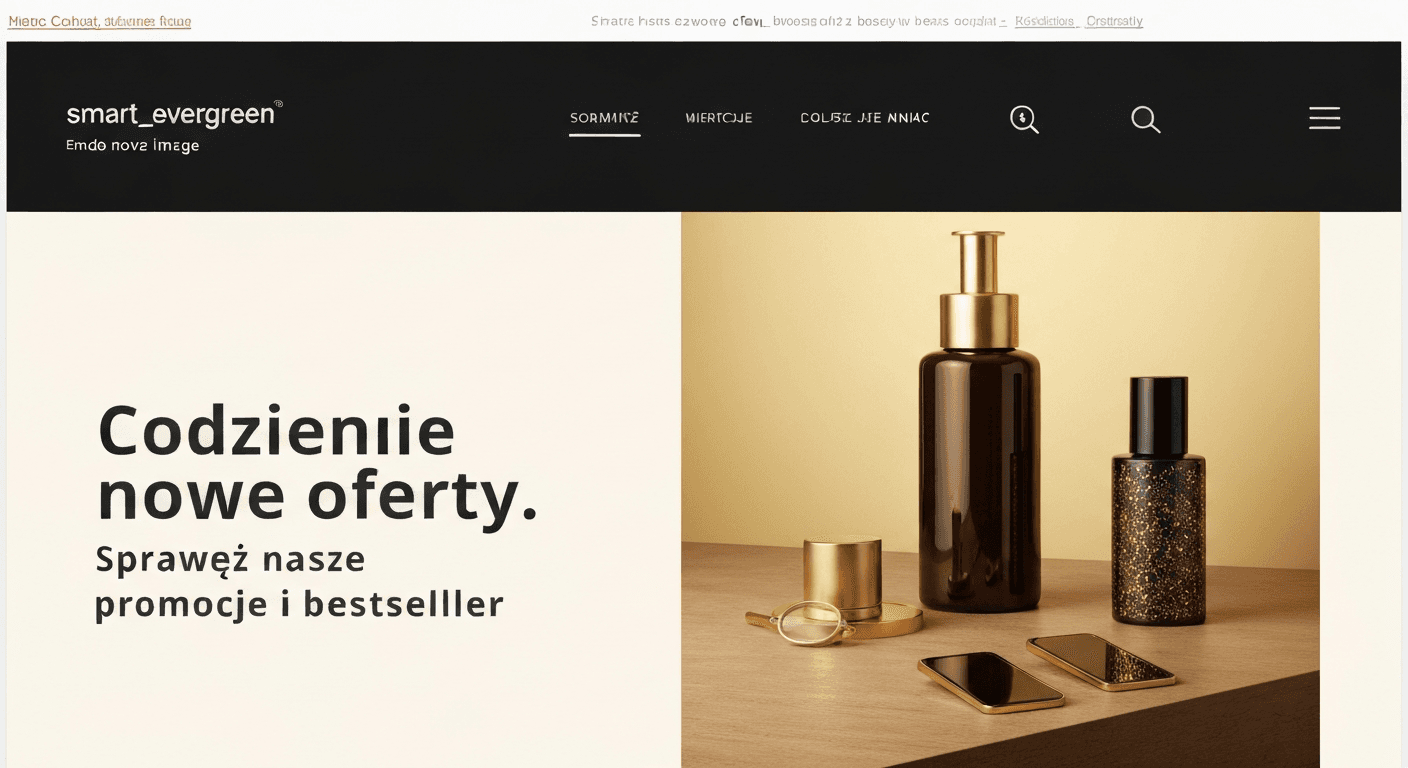This screenshot has width=1408, height=768.
Task: Follow the orange top-left link
Action: [99, 21]
